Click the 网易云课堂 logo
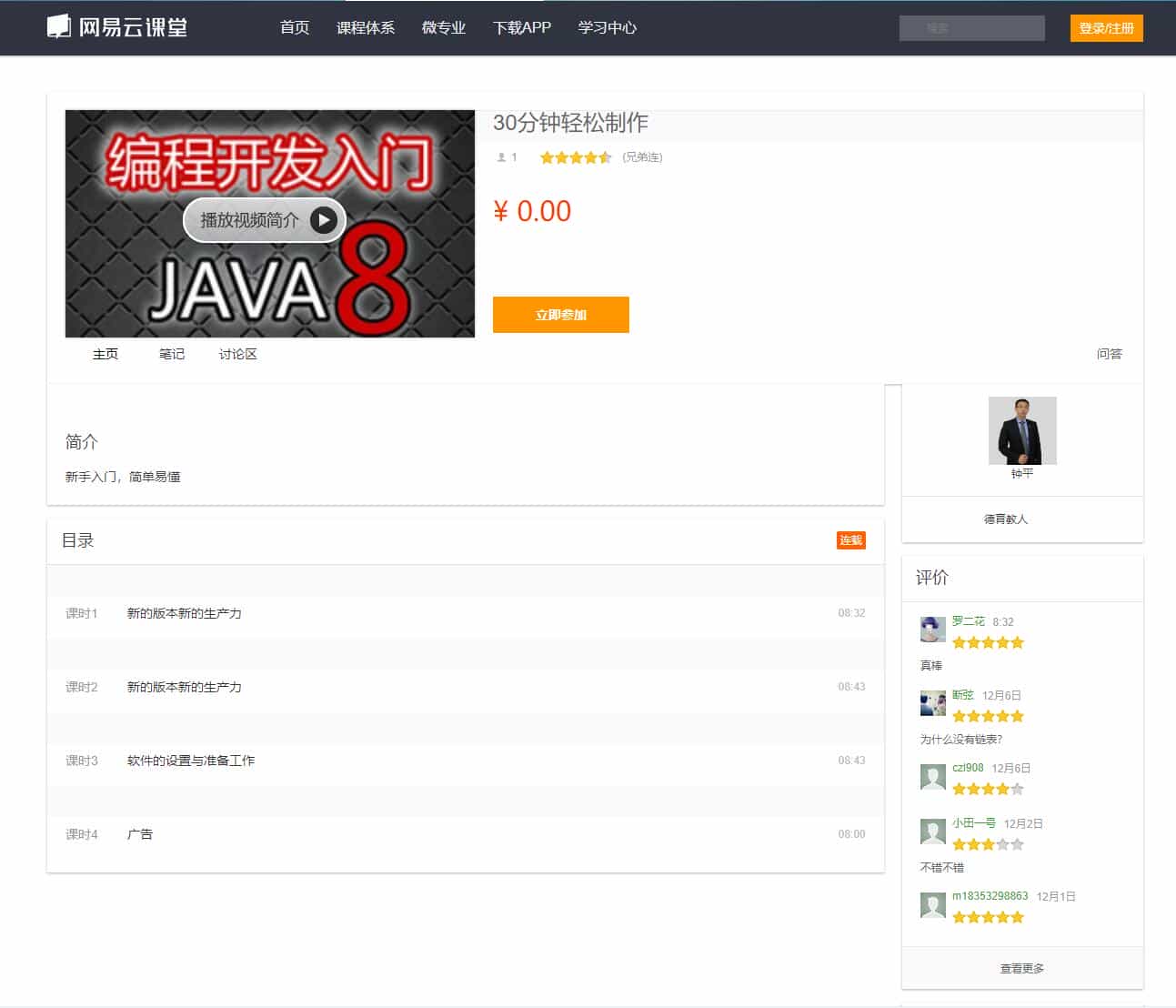This screenshot has width=1176, height=1008. point(117,27)
